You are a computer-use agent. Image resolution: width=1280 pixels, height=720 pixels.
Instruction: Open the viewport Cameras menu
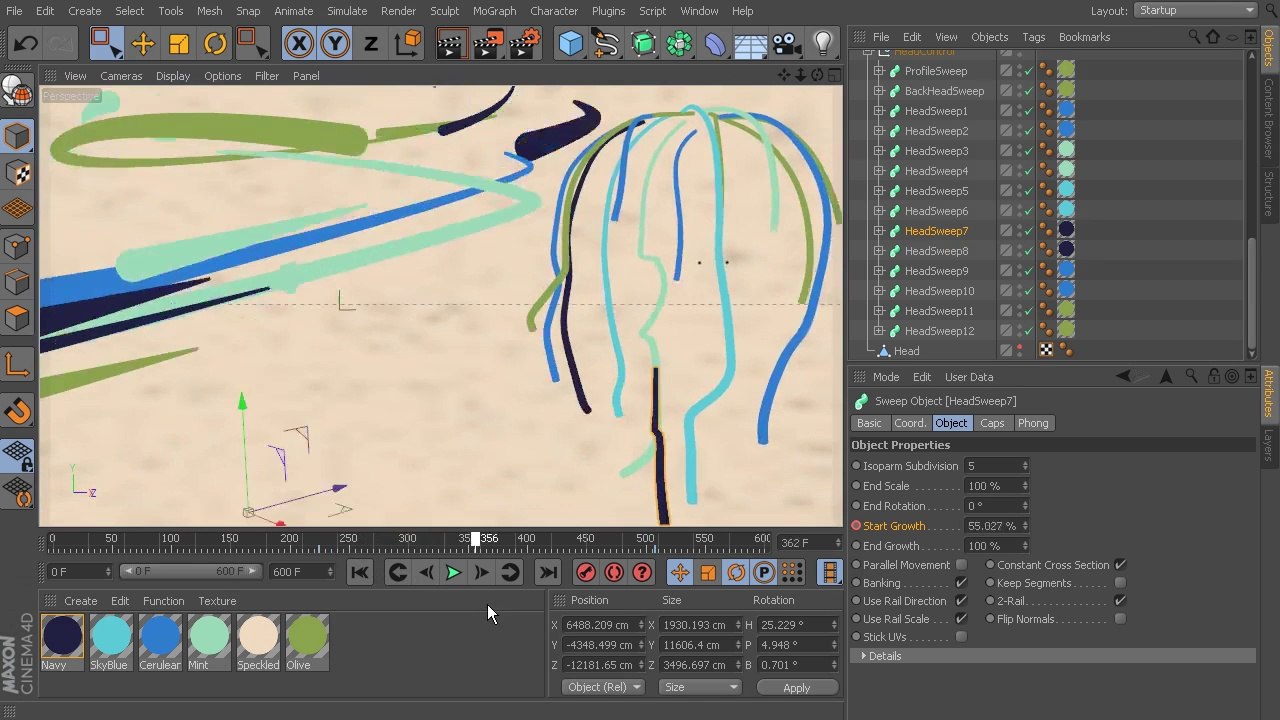[x=121, y=76]
